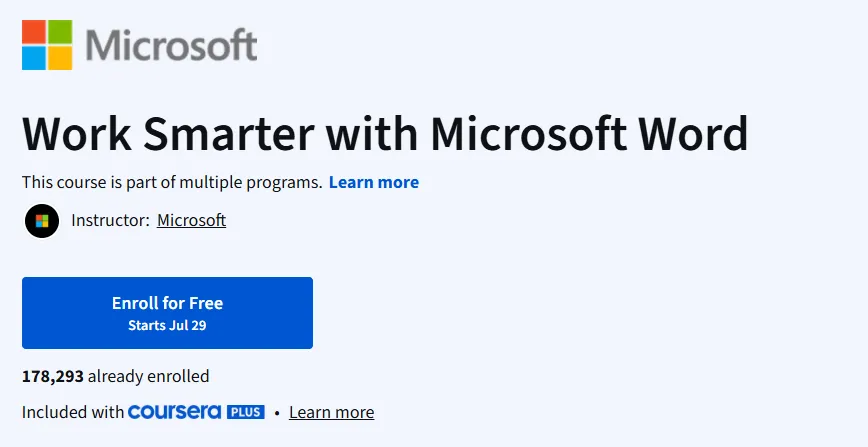
Task: Click the already enrolled text
Action: point(148,377)
